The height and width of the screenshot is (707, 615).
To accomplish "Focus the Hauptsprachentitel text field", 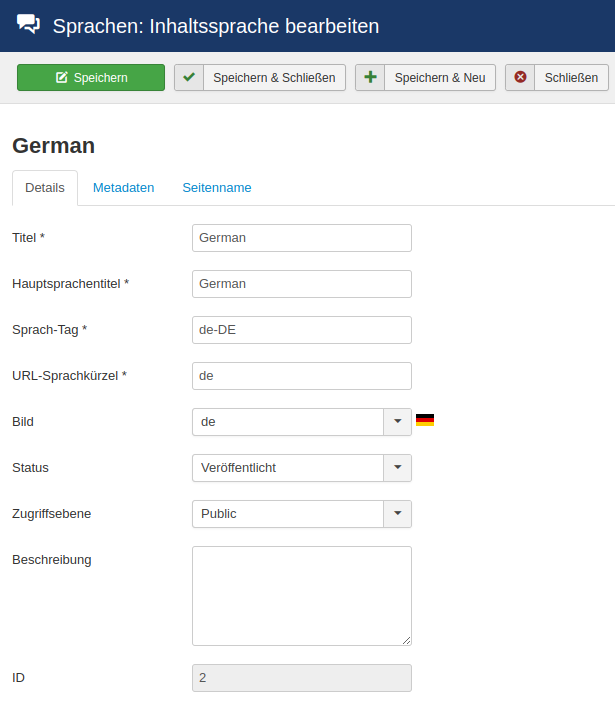I will 301,284.
